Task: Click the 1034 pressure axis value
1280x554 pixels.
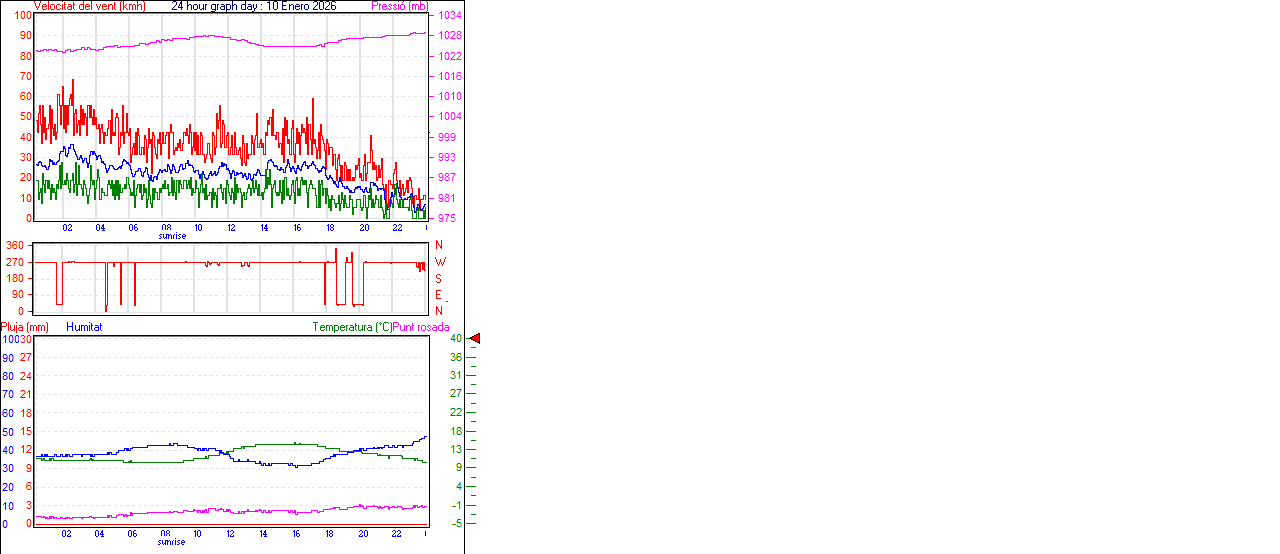Action: click(x=449, y=16)
